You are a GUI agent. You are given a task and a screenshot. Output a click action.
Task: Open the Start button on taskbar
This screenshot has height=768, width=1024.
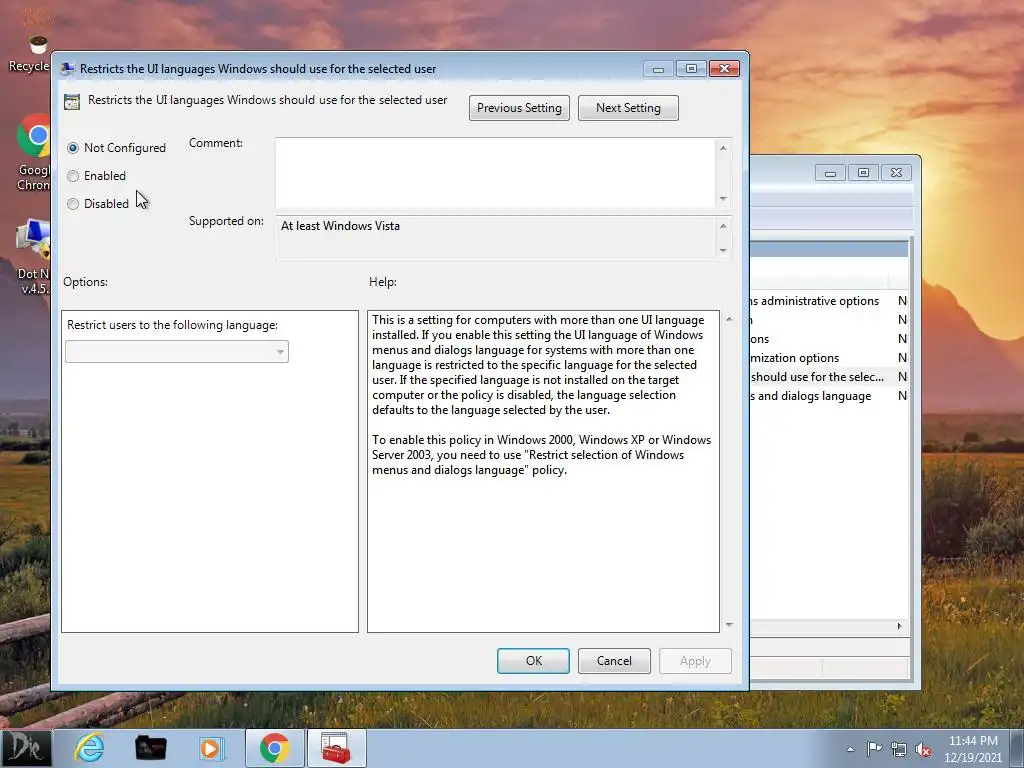(x=25, y=748)
